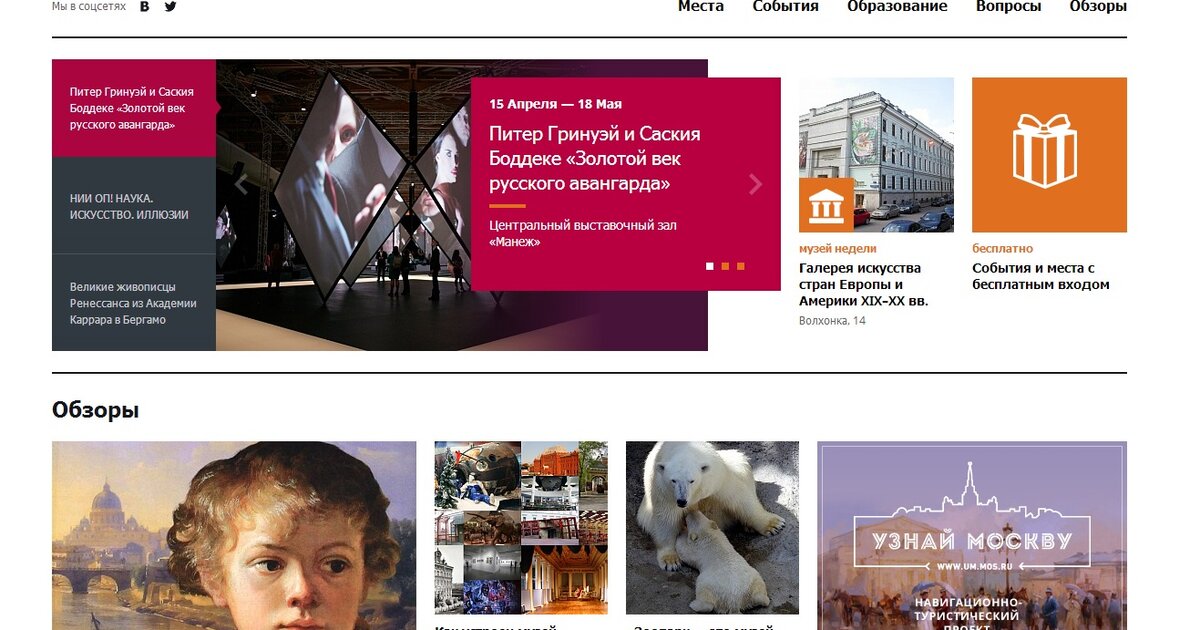
Task: Select the first white slider dot
Action: [710, 266]
